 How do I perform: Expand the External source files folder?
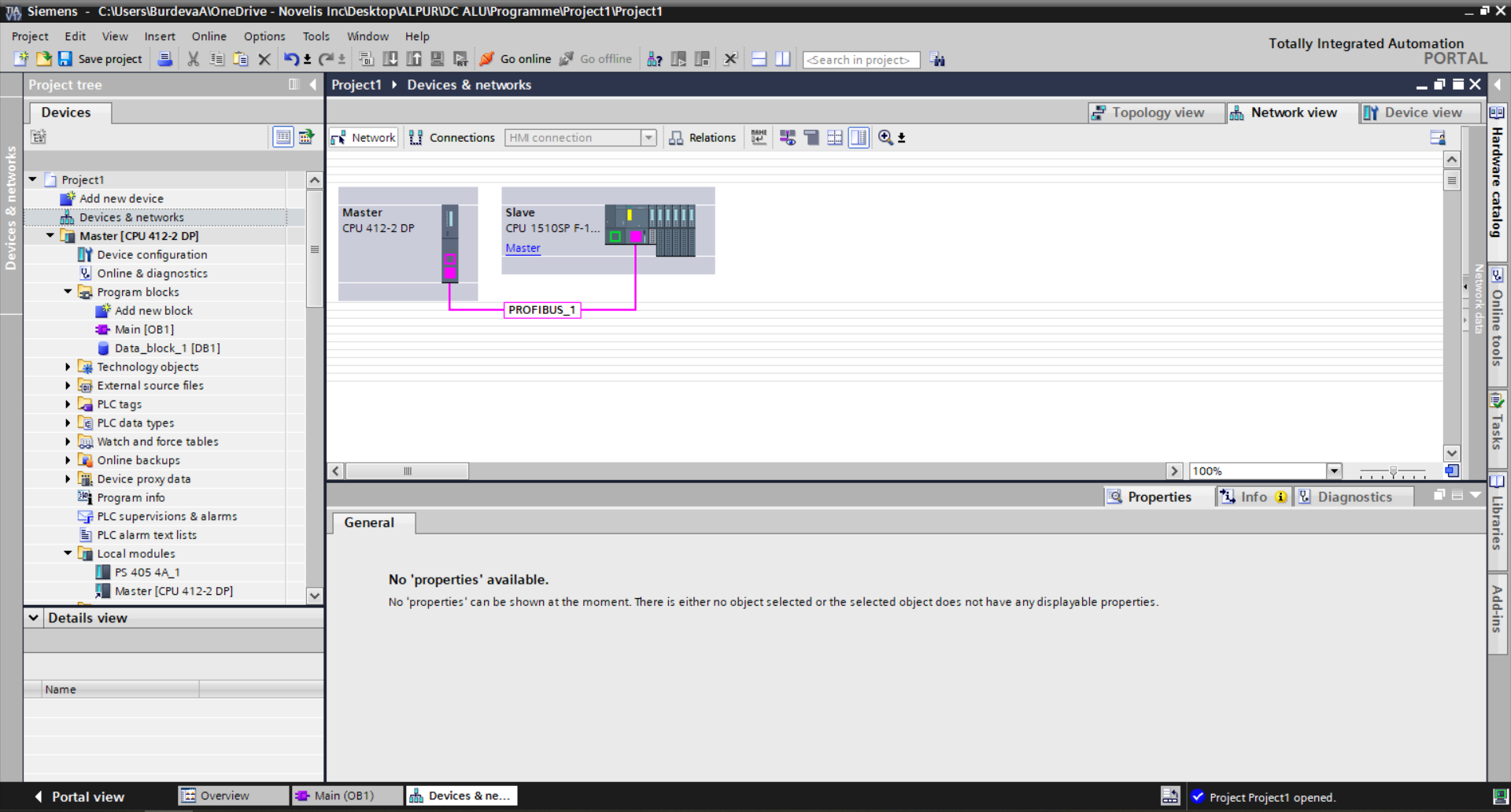pos(68,386)
